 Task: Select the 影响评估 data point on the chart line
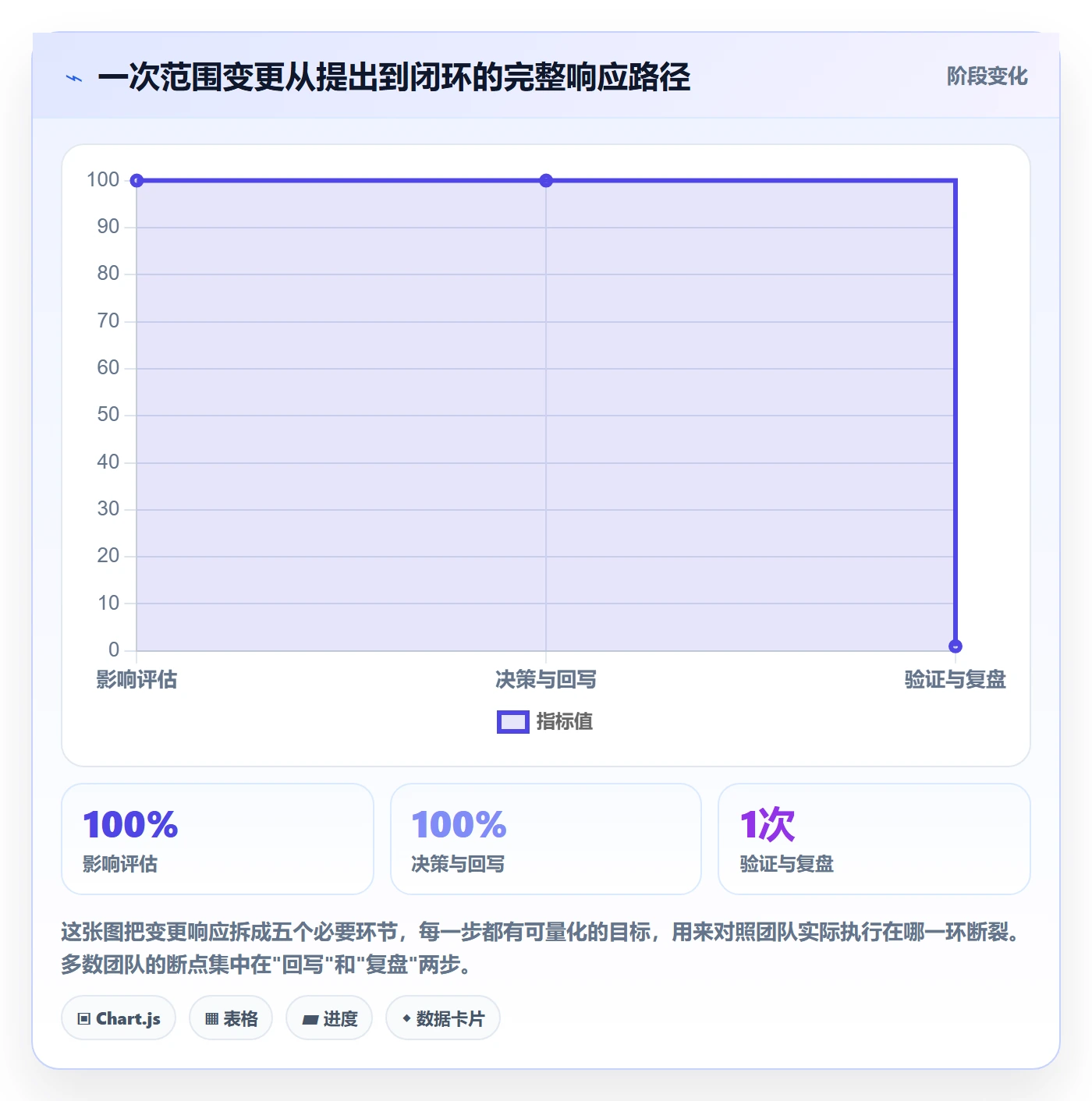[136, 181]
